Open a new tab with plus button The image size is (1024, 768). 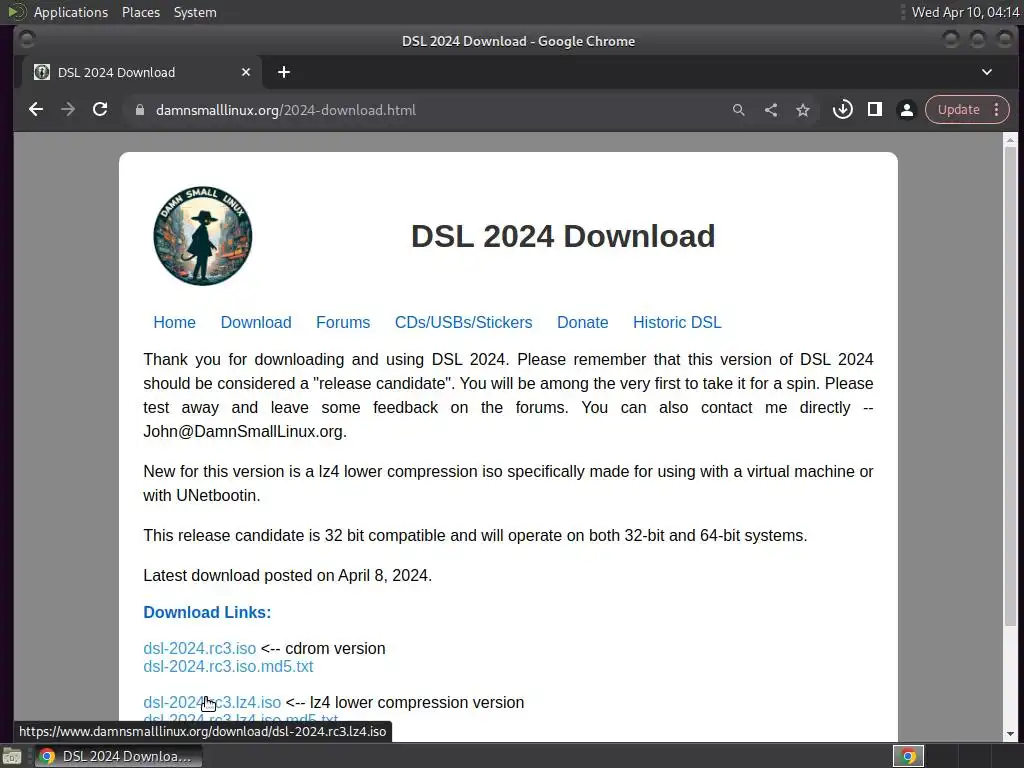pyautogui.click(x=283, y=72)
